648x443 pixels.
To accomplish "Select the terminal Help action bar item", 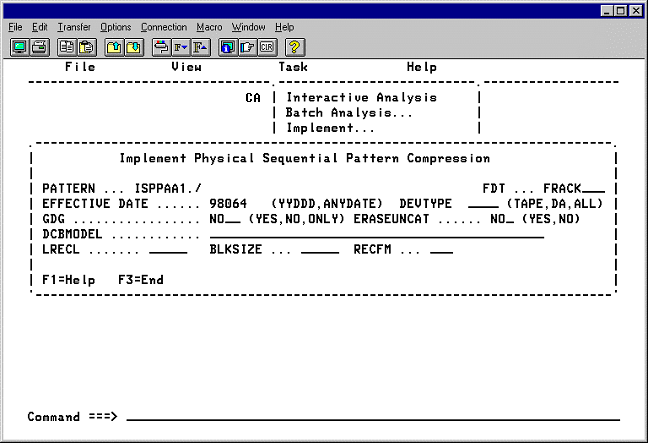I will [x=422, y=67].
